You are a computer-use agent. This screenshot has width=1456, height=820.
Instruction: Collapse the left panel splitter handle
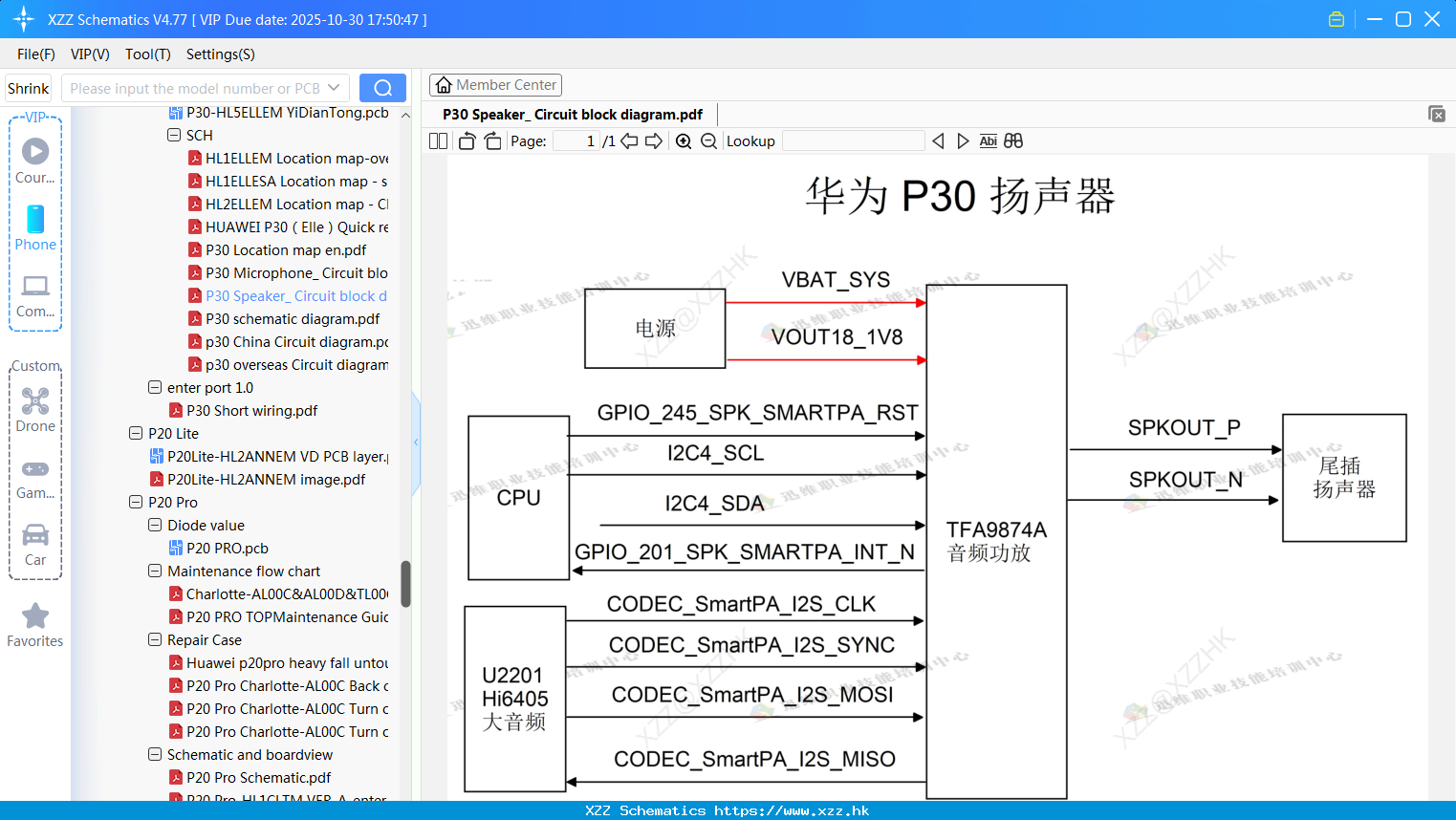(416, 442)
